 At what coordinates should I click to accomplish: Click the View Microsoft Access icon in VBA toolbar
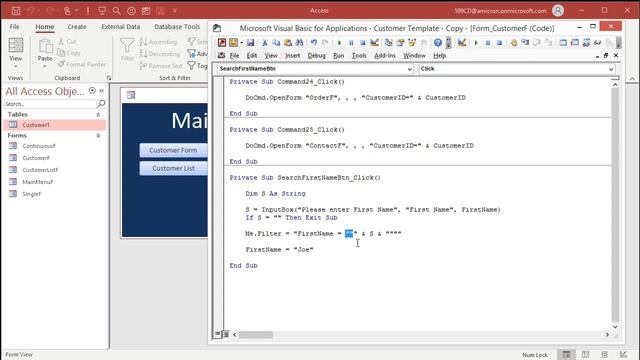click(222, 42)
